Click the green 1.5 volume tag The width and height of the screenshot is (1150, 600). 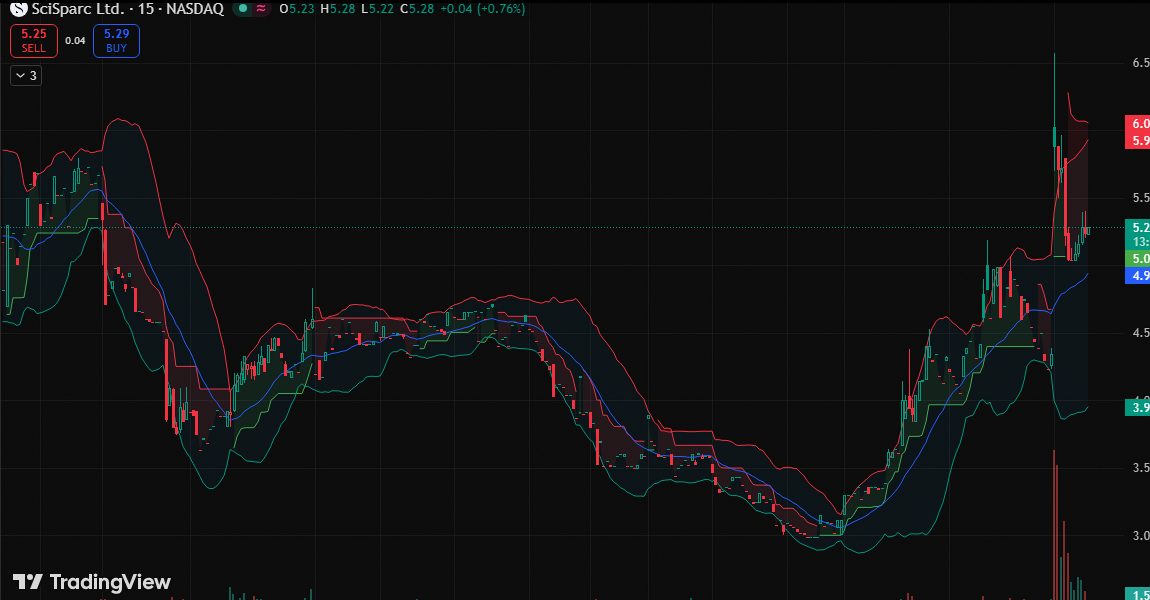click(1138, 594)
